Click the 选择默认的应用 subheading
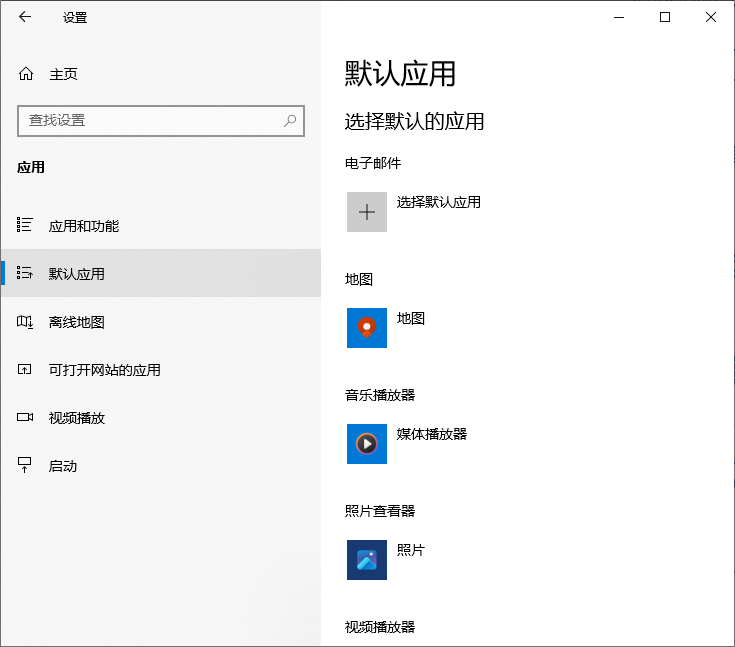Screen dimensions: 735x647 (414, 121)
